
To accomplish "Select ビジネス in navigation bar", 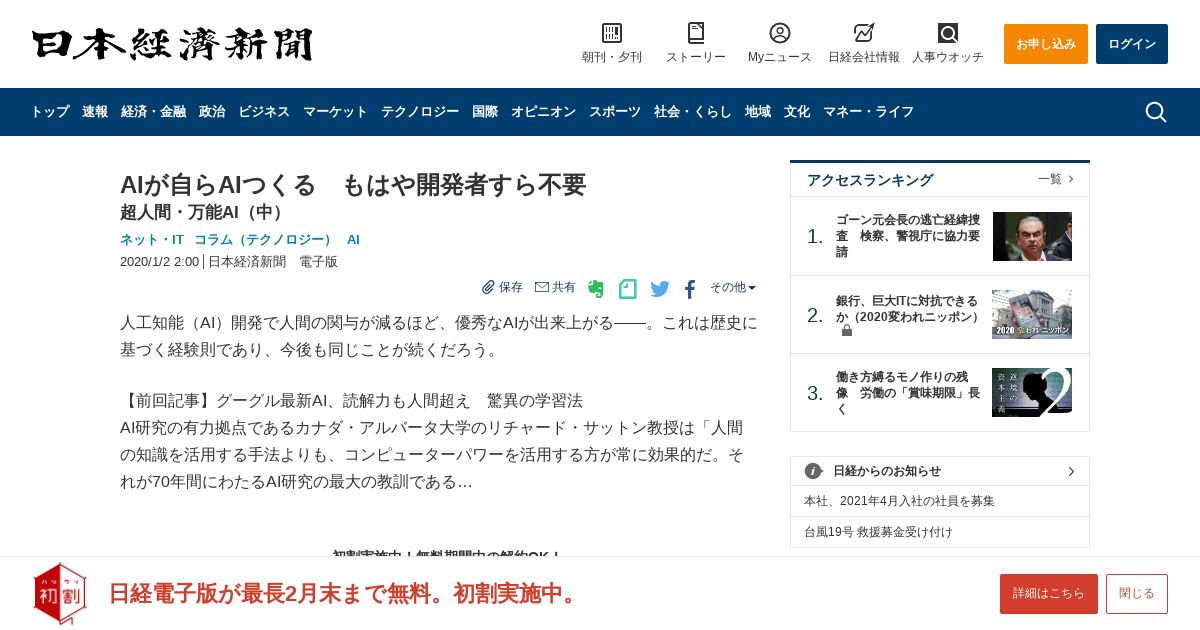I will point(264,112).
